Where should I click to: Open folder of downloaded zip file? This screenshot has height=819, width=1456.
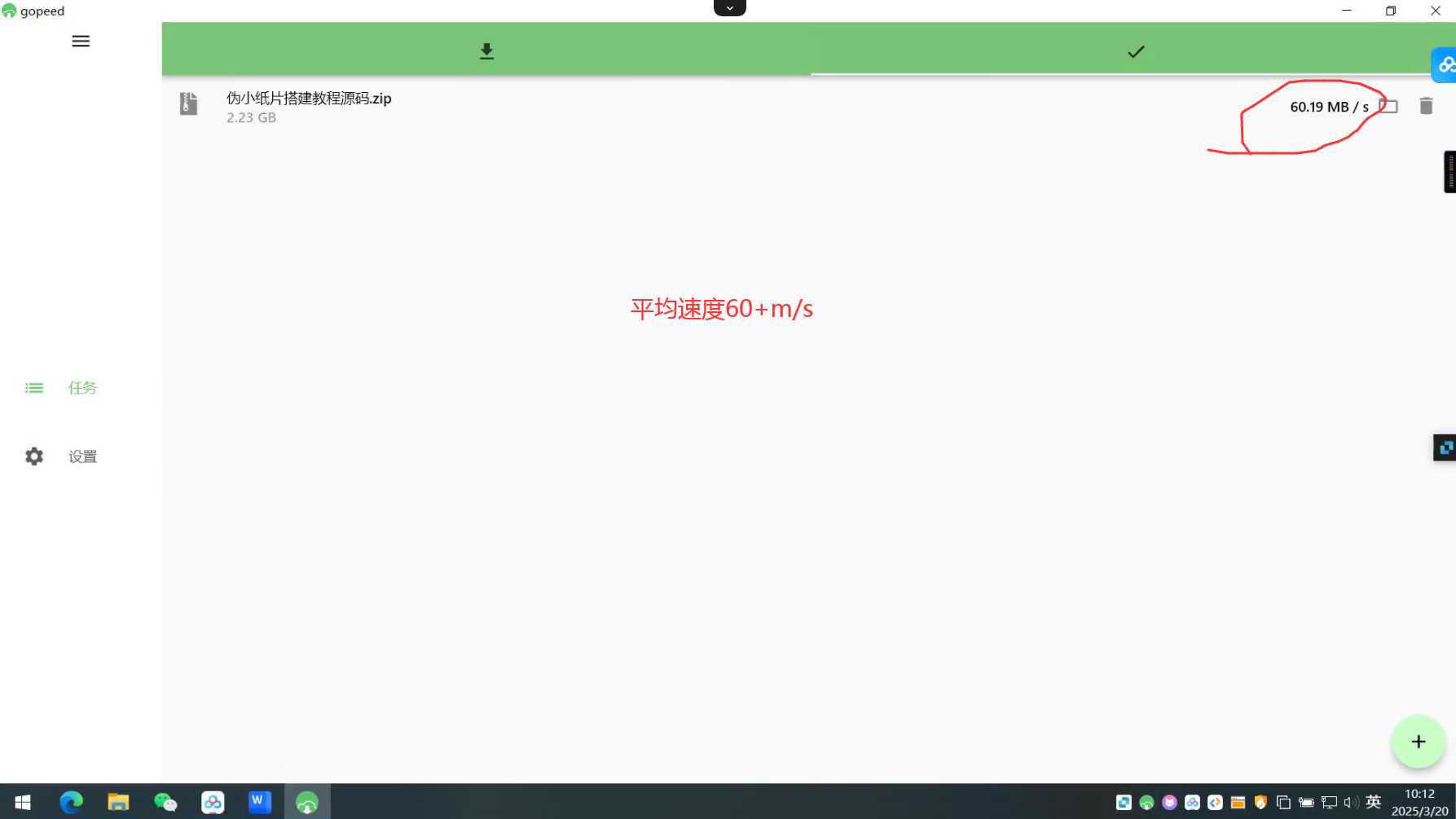1388,107
